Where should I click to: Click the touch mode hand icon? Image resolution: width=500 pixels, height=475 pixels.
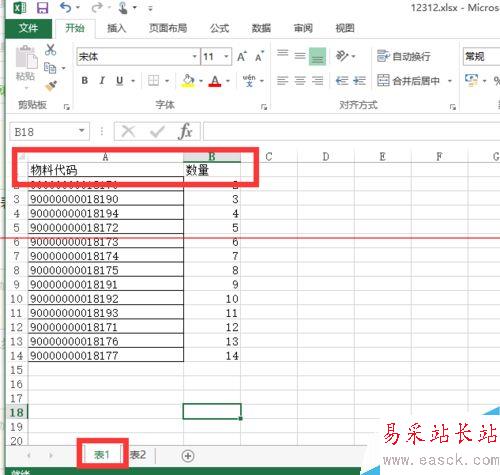(123, 7)
